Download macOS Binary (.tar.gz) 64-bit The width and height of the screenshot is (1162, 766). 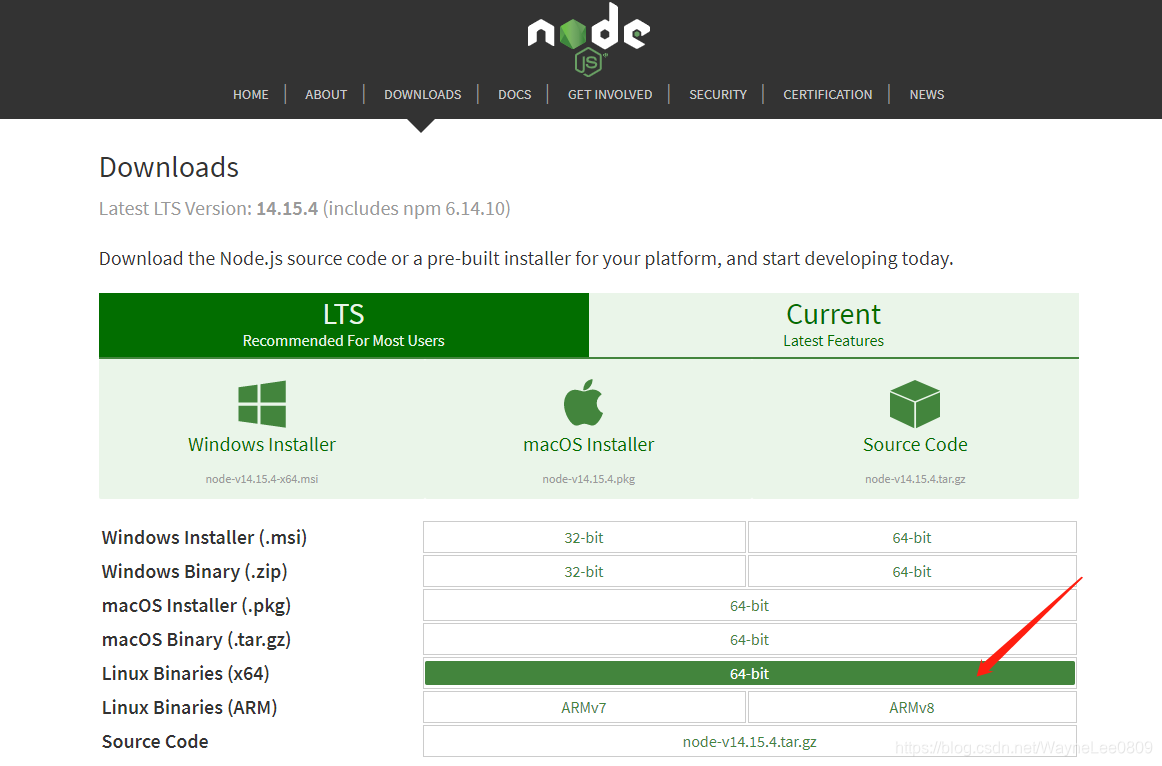pos(749,640)
